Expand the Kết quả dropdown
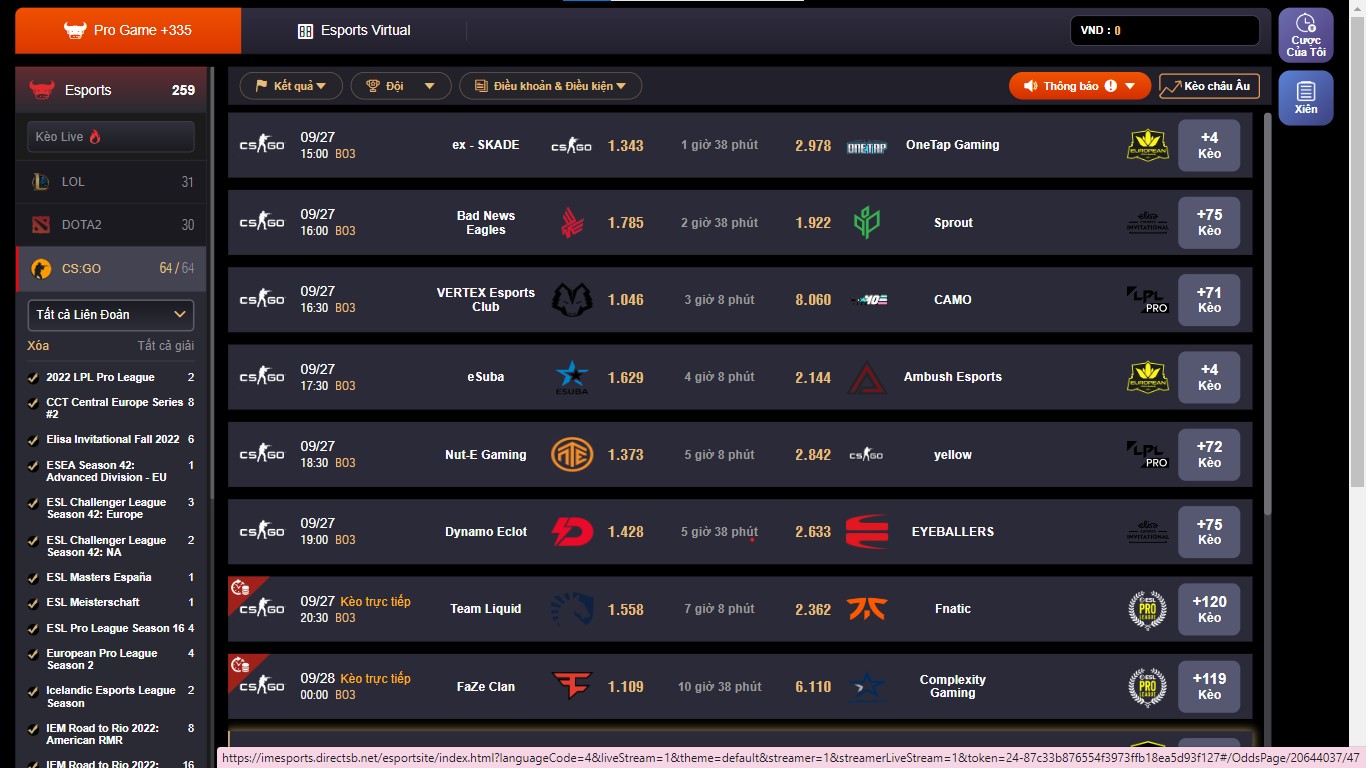 point(291,86)
